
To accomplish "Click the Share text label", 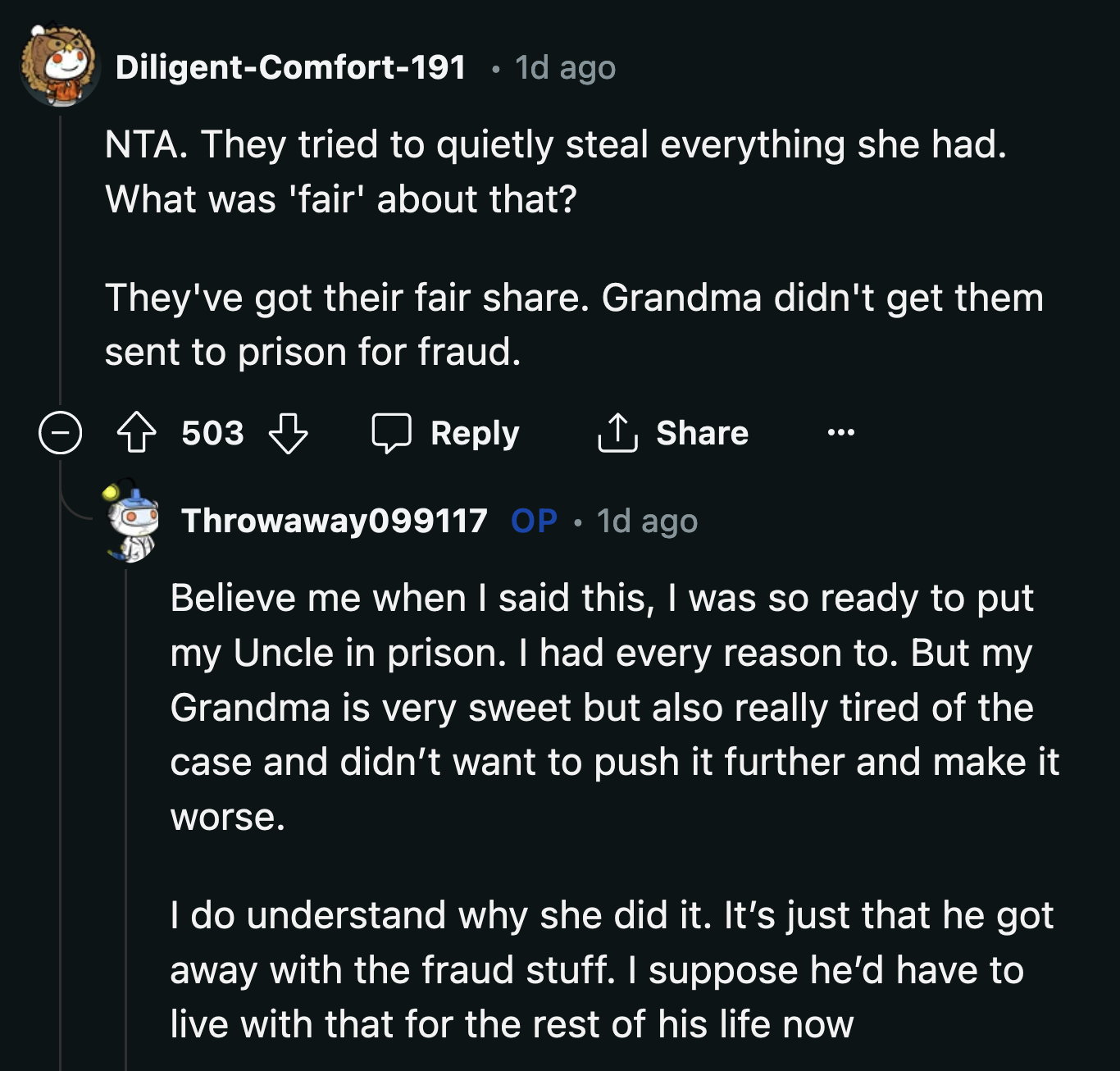I will [x=703, y=432].
